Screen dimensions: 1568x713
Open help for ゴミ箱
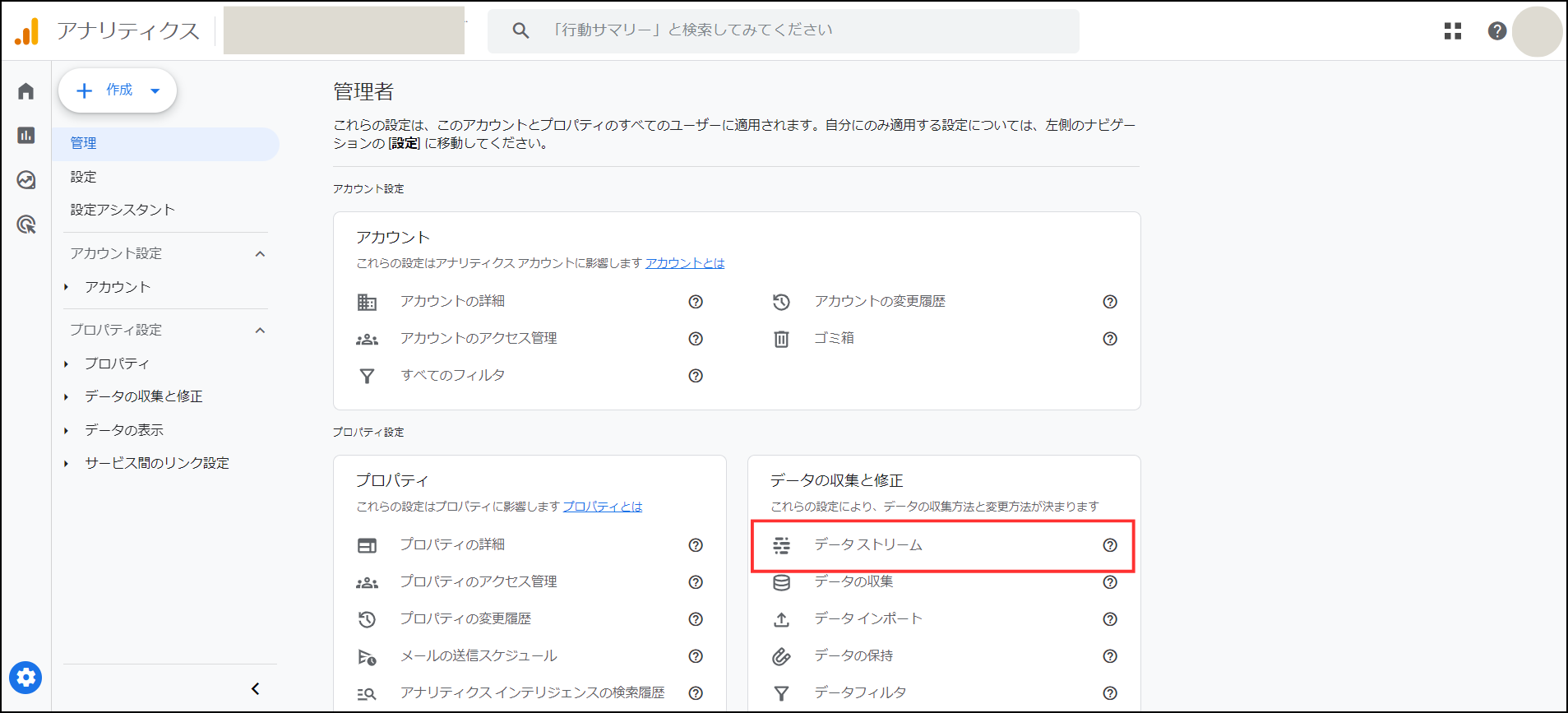click(x=1110, y=339)
